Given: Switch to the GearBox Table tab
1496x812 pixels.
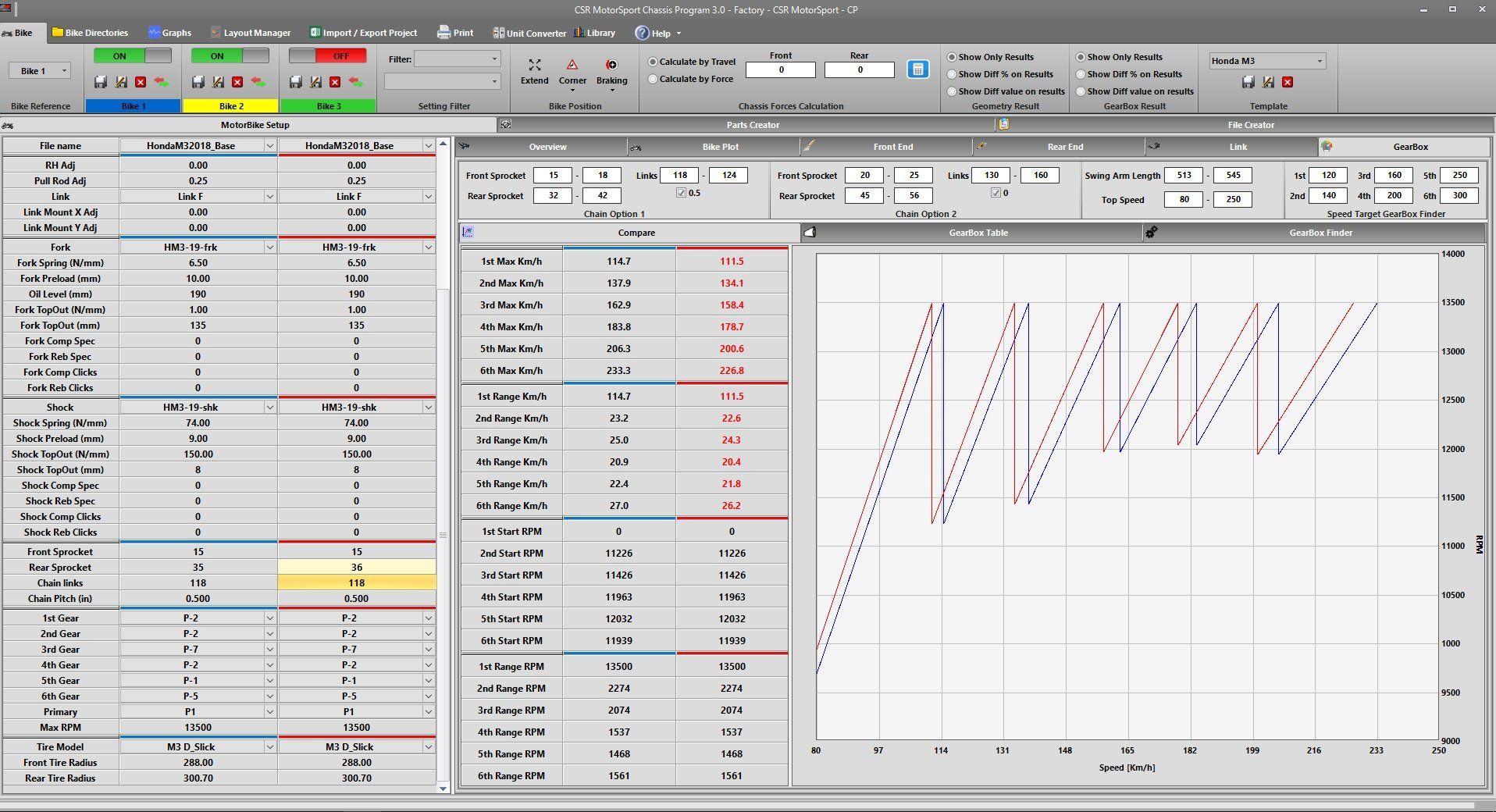Looking at the screenshot, I should tap(978, 233).
